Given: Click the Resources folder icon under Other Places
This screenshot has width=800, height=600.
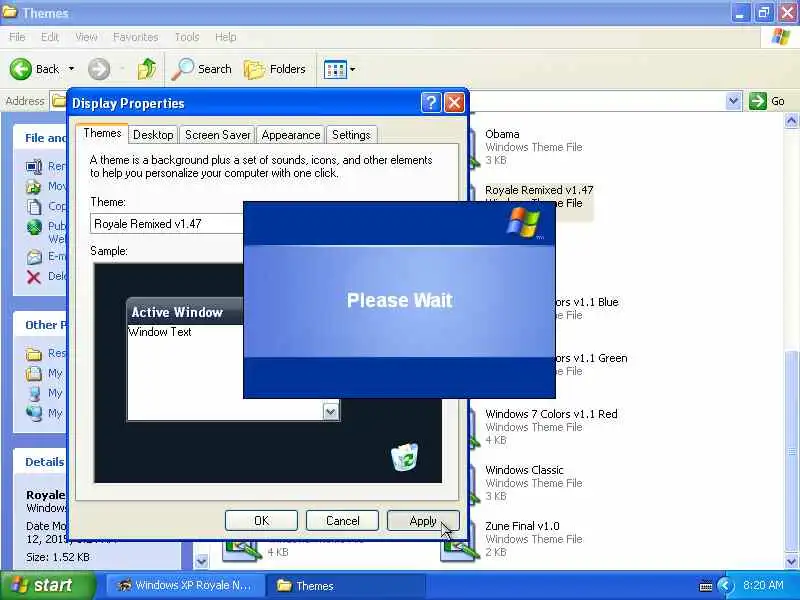Looking at the screenshot, I should (34, 354).
